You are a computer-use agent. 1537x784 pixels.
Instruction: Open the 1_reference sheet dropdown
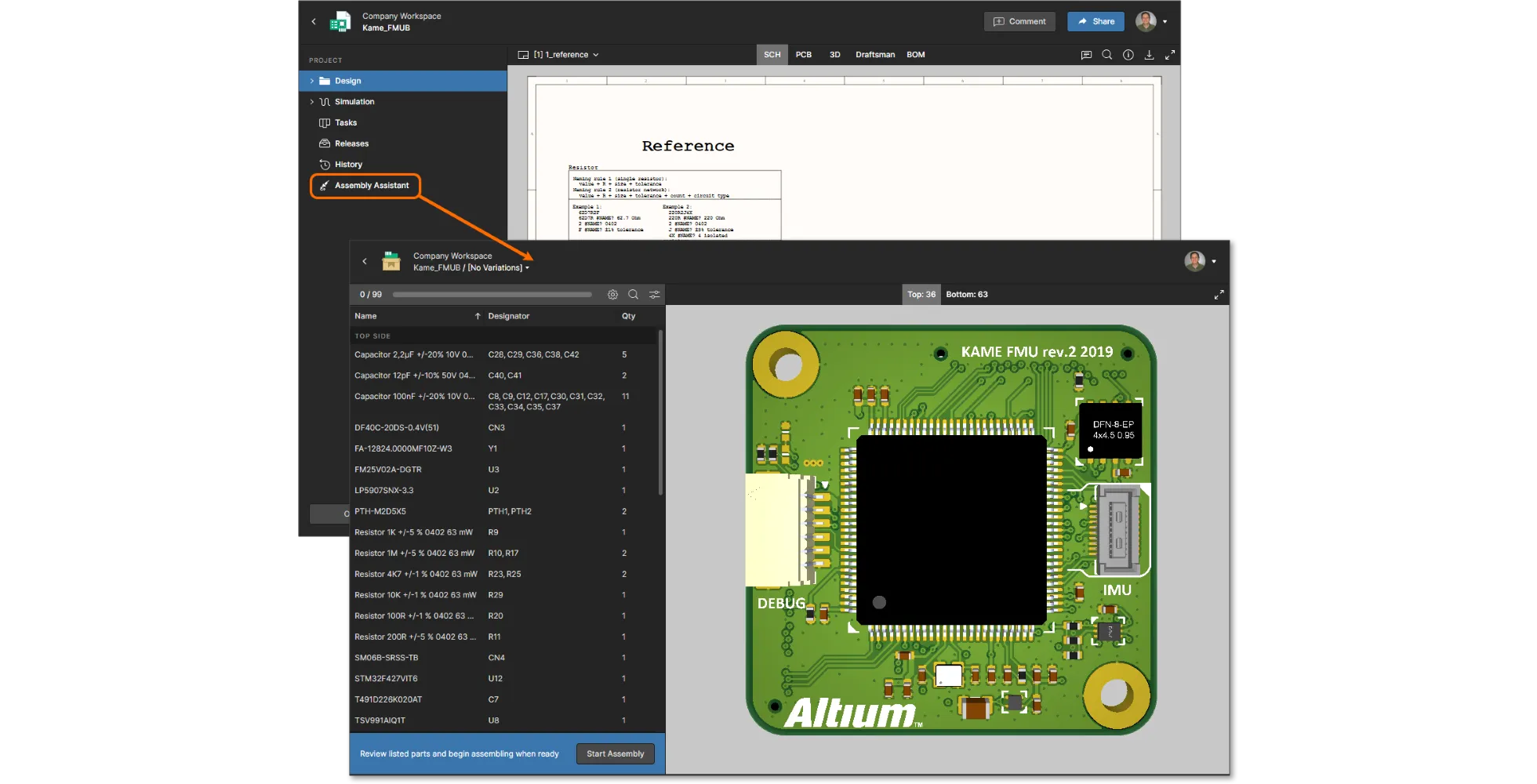[558, 55]
